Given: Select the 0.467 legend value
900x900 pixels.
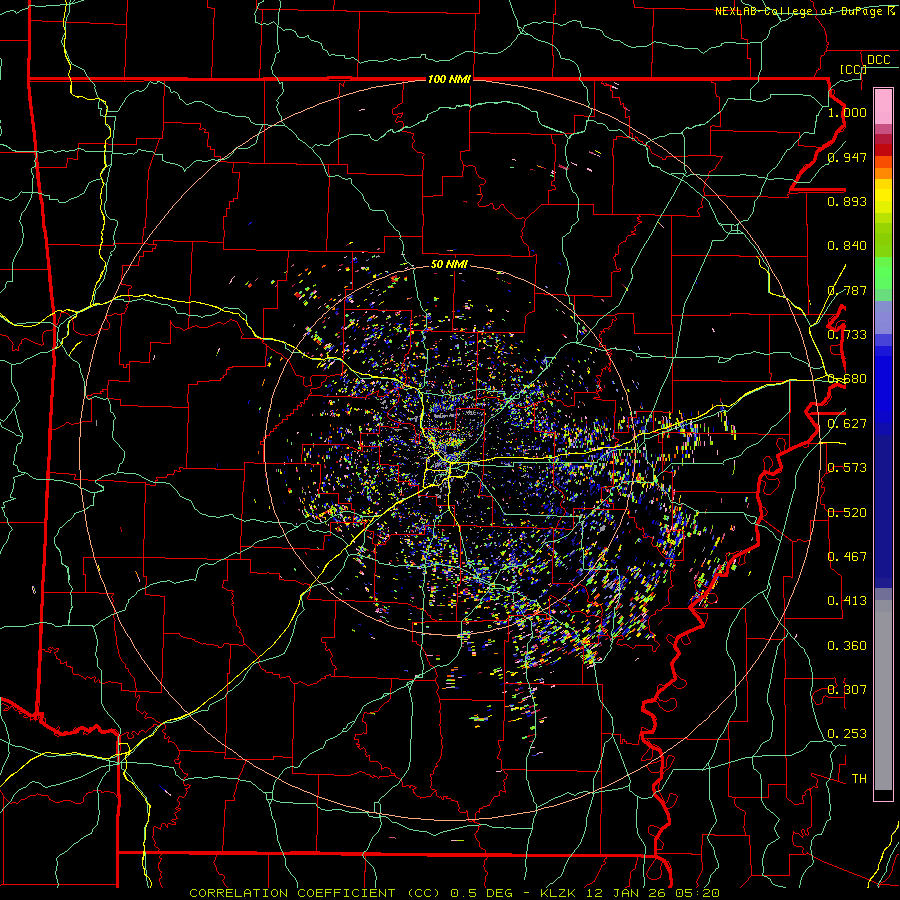Looking at the screenshot, I should tap(847, 557).
